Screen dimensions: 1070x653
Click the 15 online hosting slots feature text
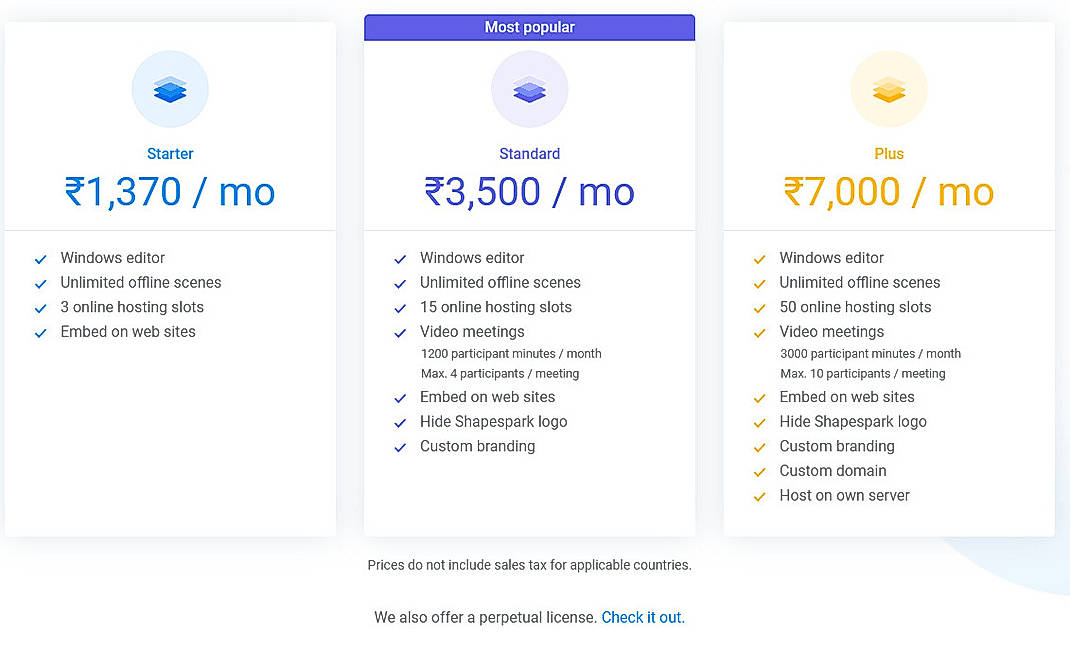coord(496,307)
